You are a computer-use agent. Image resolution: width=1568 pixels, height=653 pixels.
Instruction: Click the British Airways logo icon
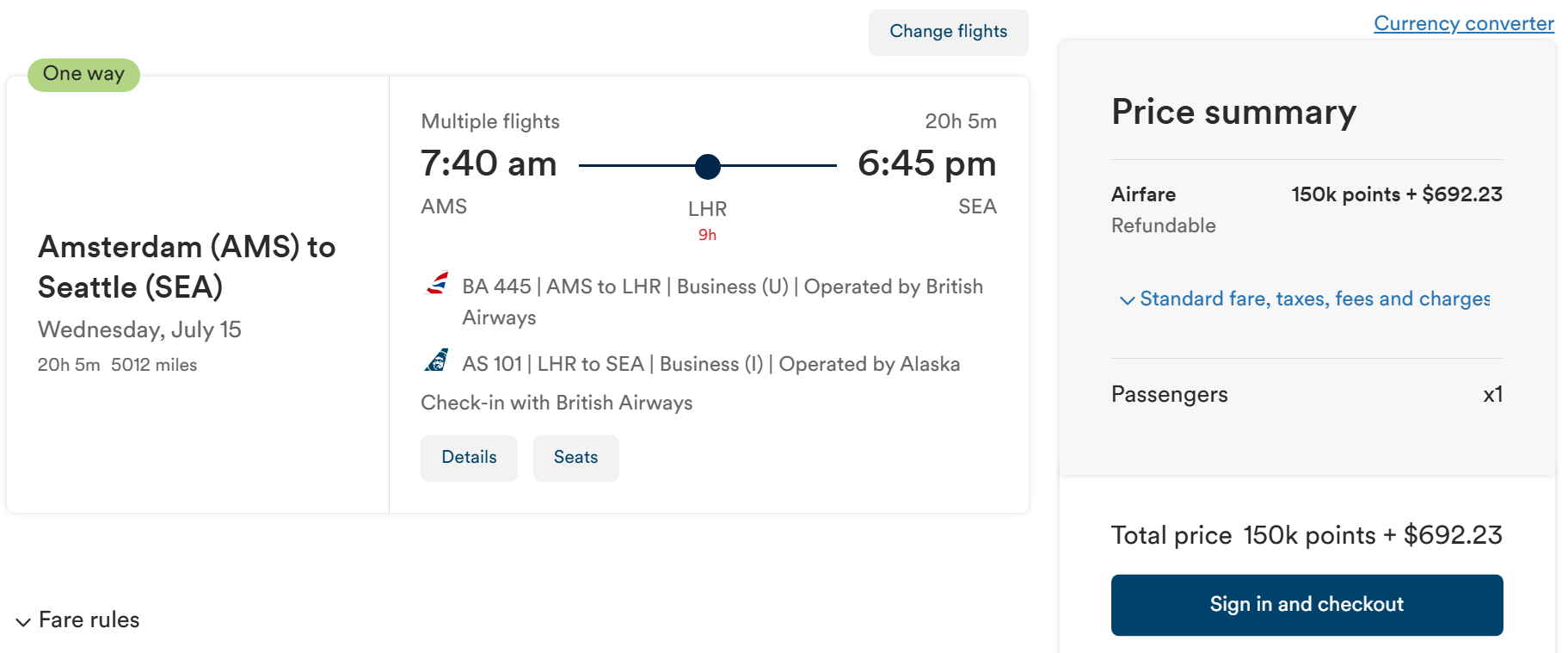(x=438, y=283)
